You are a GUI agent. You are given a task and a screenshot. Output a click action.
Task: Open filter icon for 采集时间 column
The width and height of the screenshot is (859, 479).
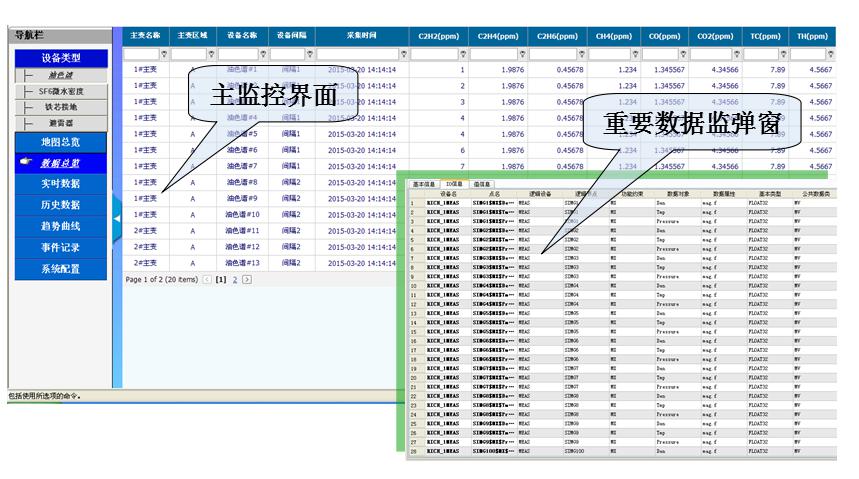tap(404, 54)
